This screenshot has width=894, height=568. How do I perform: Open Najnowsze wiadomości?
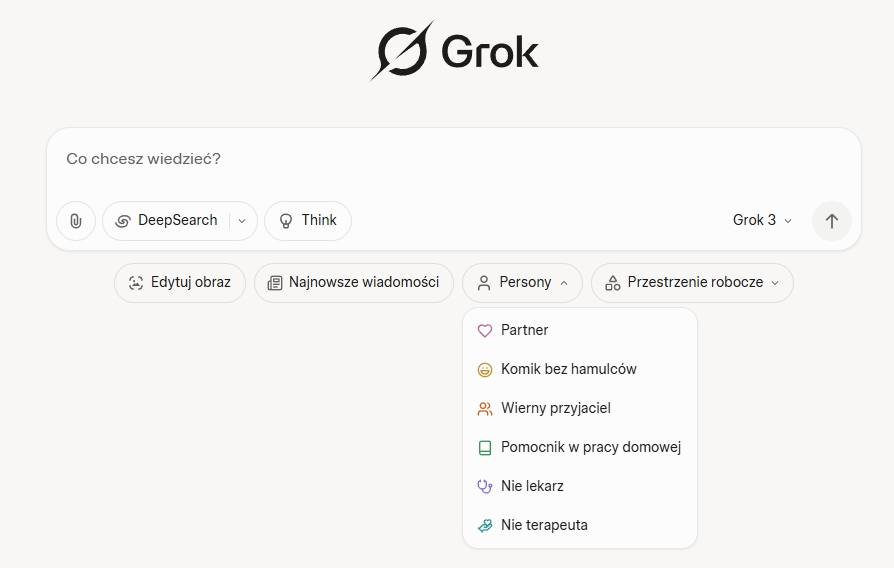pyautogui.click(x=354, y=283)
